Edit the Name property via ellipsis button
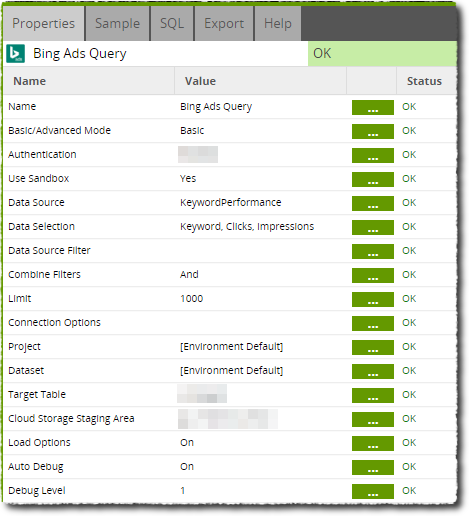The height and width of the screenshot is (516, 469). point(373,107)
